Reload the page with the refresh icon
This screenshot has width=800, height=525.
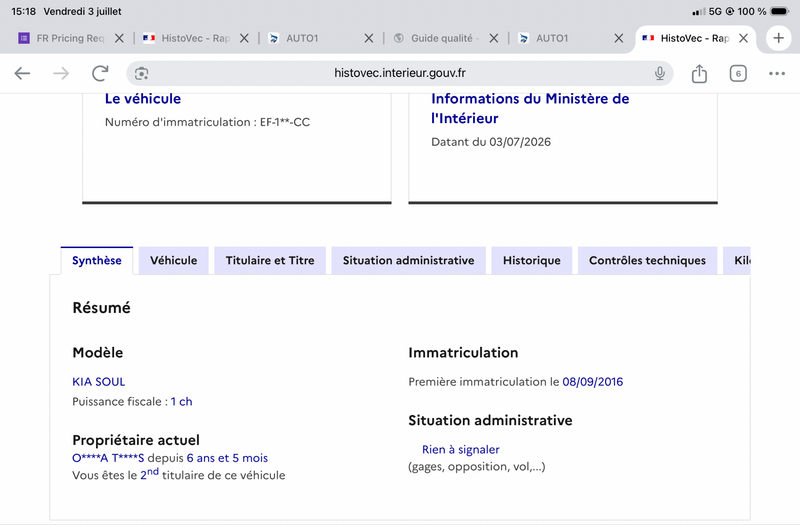(x=100, y=73)
